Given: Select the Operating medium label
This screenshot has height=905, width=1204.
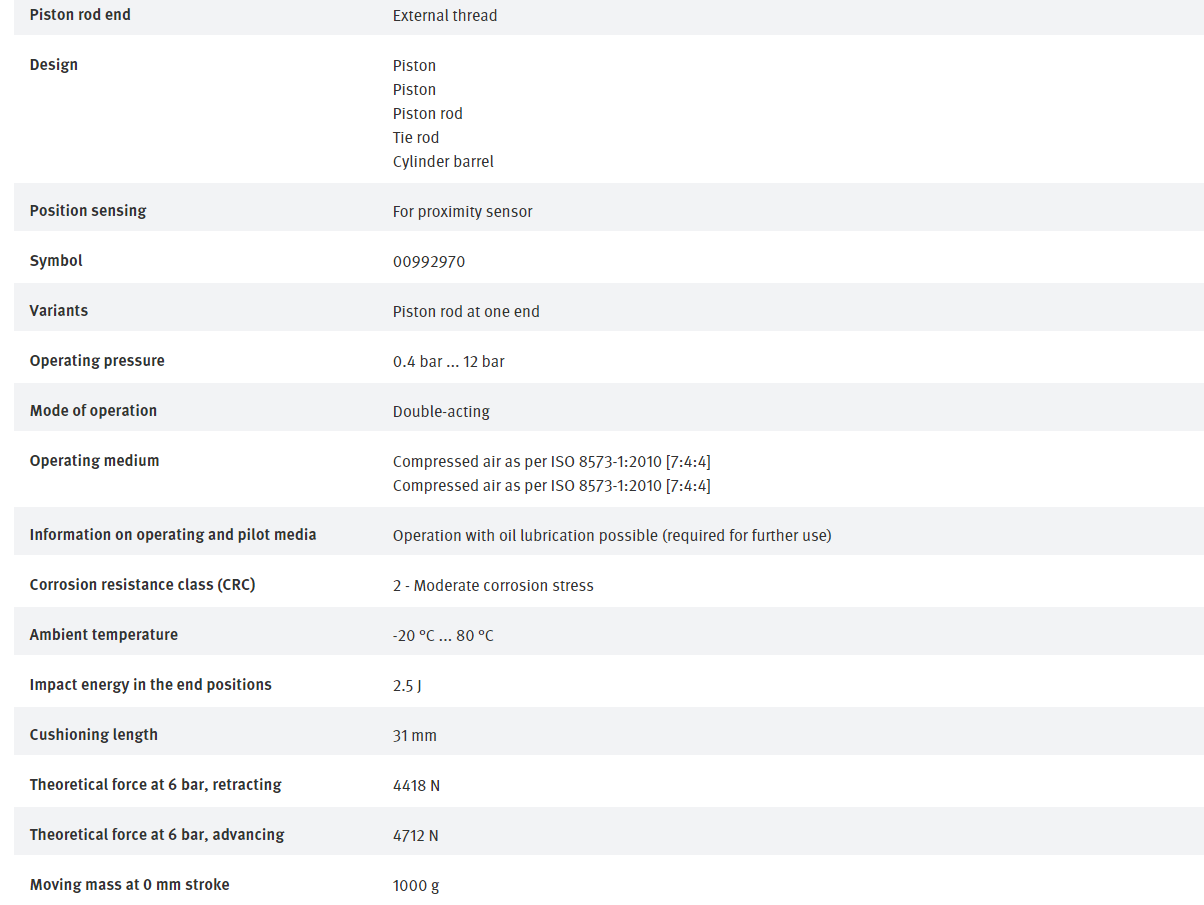Looking at the screenshot, I should [95, 461].
